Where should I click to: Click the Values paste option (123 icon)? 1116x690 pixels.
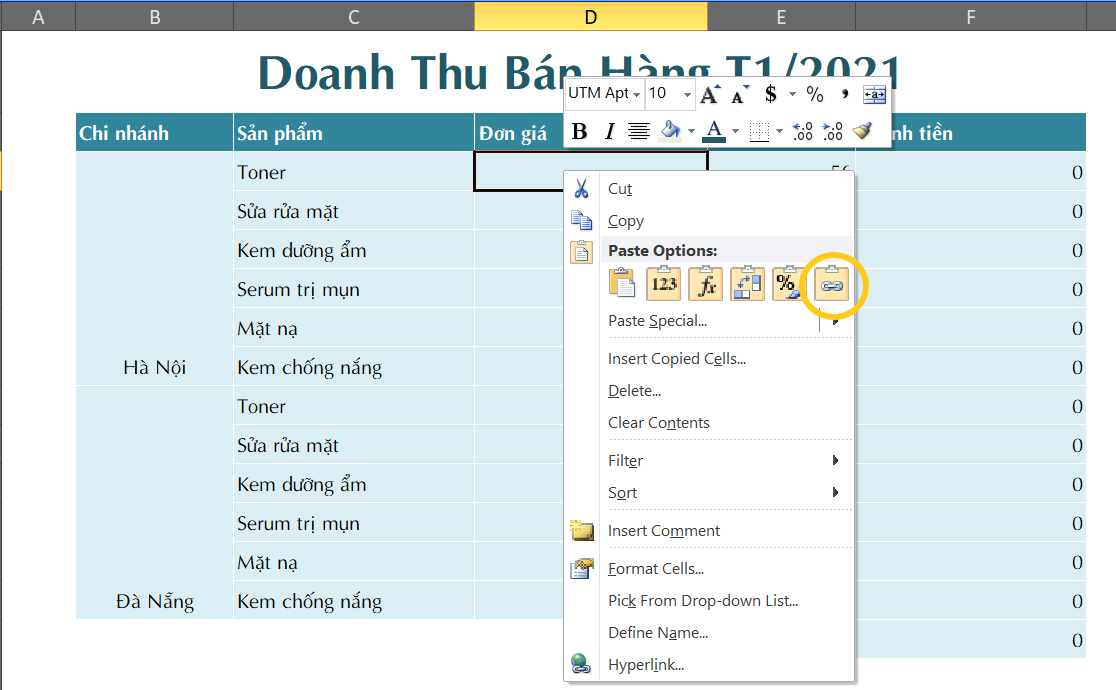(x=664, y=284)
